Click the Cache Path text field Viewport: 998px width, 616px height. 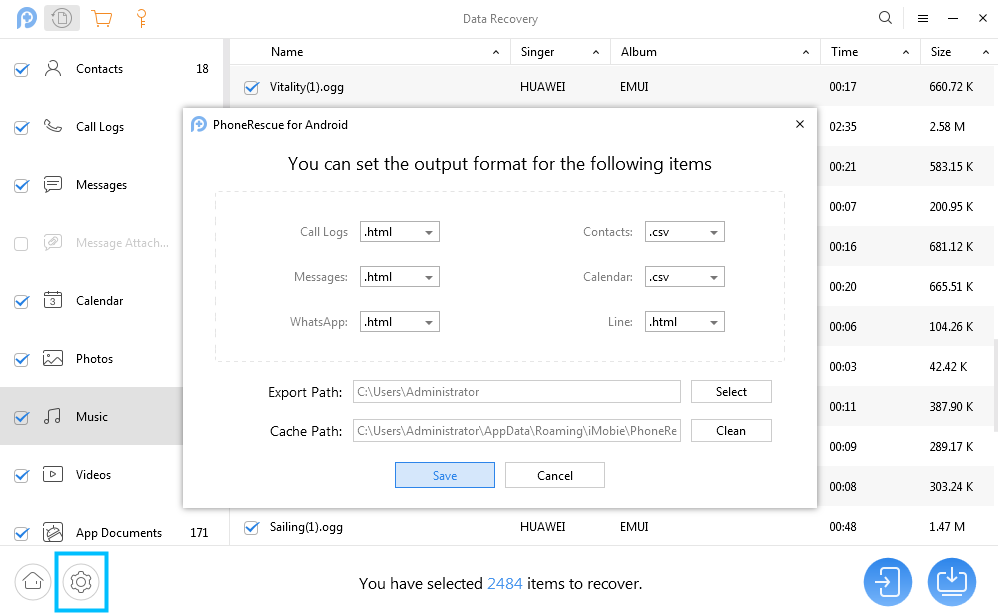517,431
